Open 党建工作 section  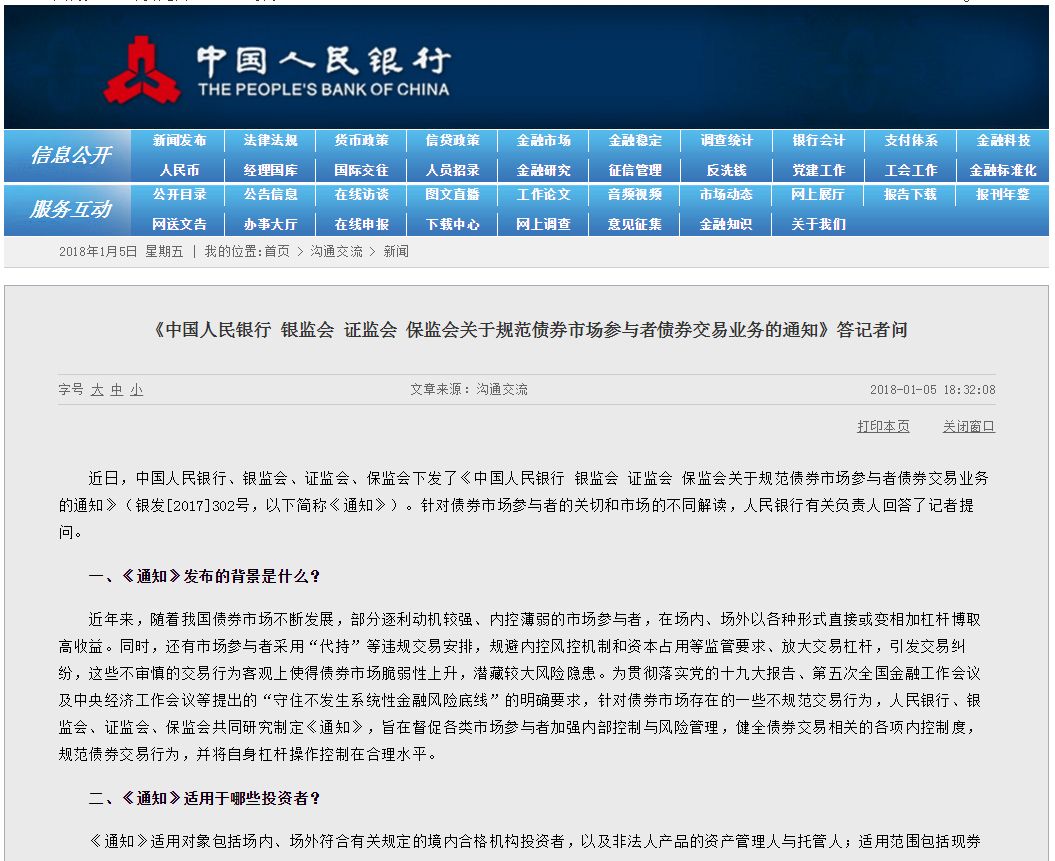click(818, 170)
